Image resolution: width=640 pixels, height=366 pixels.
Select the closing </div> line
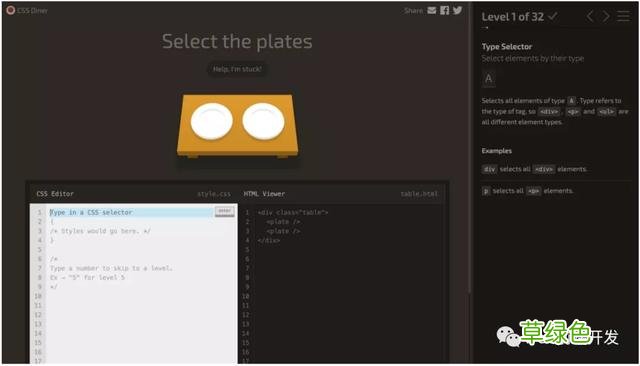(269, 240)
